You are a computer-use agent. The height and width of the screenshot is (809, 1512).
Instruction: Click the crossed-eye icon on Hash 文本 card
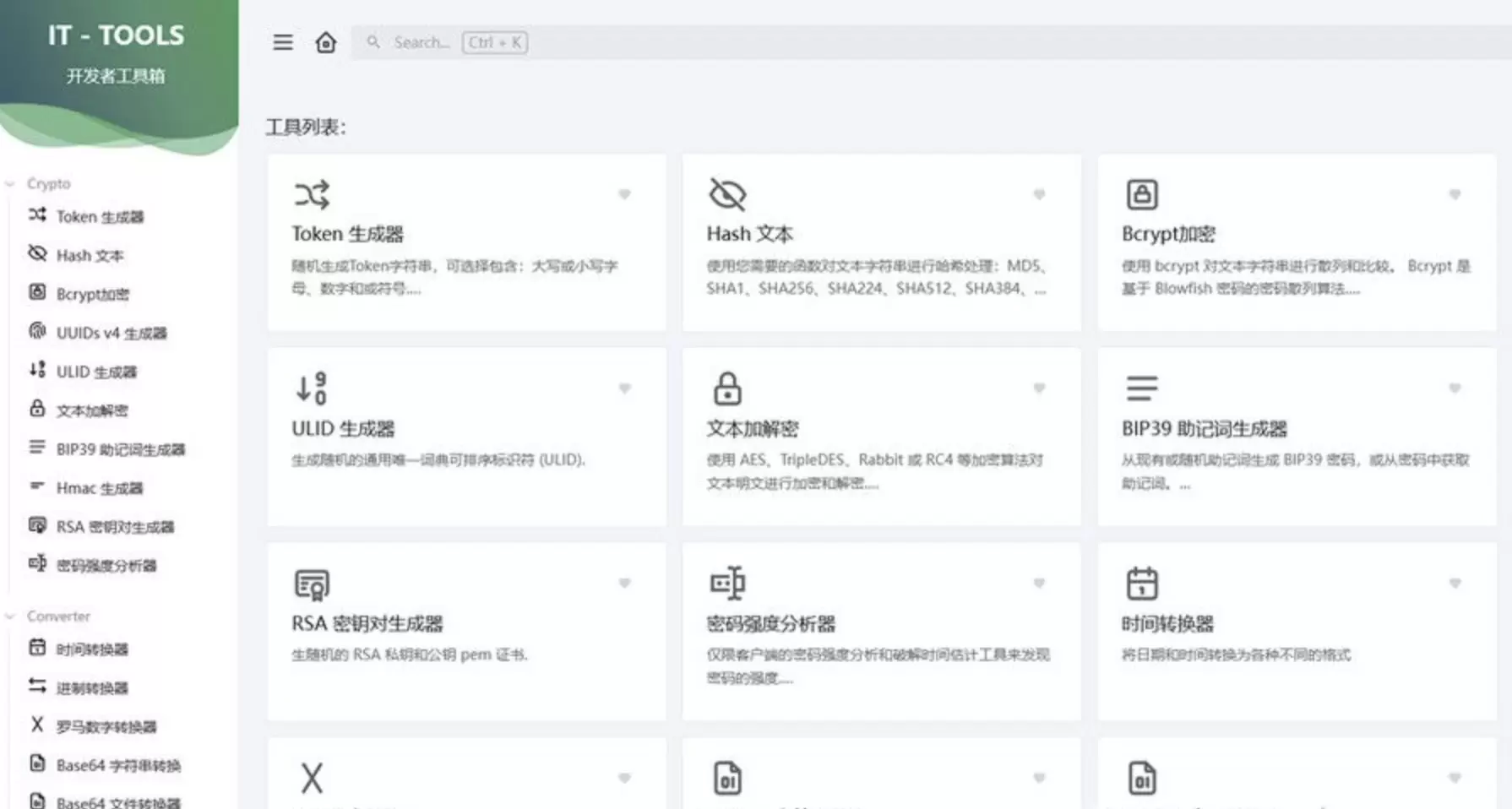tap(727, 194)
